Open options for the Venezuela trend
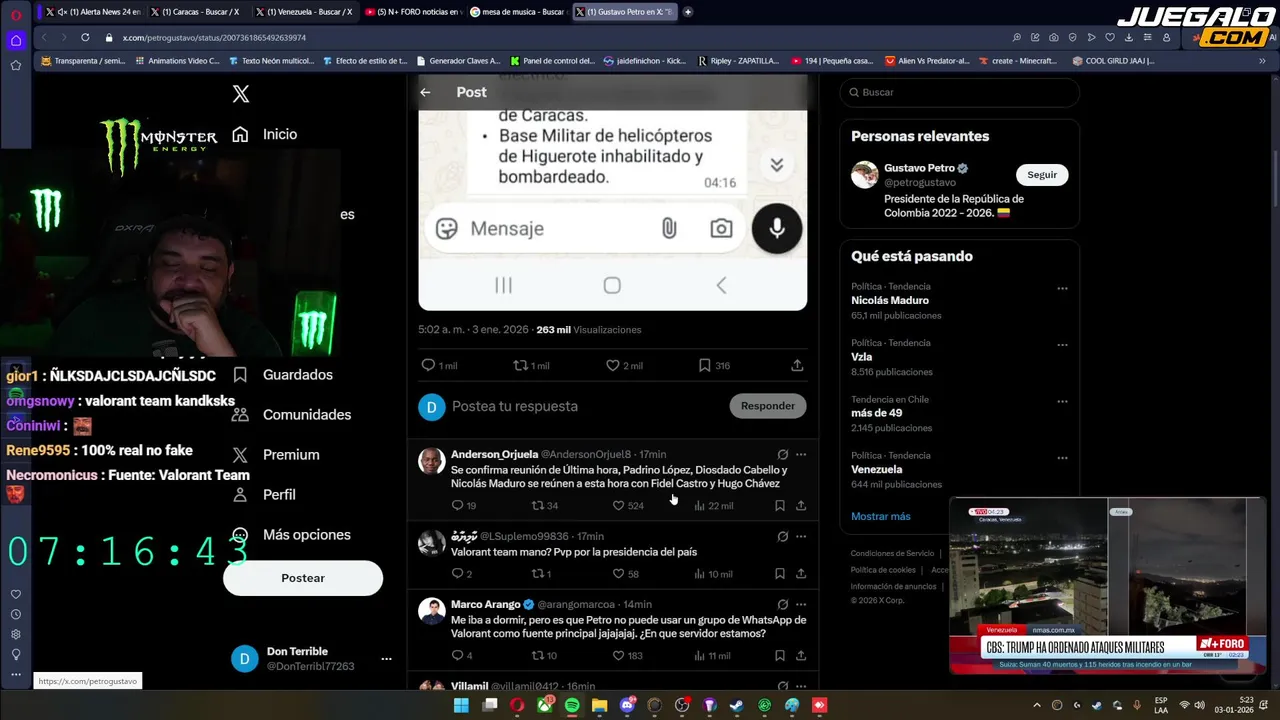The width and height of the screenshot is (1280, 720). tap(1062, 457)
